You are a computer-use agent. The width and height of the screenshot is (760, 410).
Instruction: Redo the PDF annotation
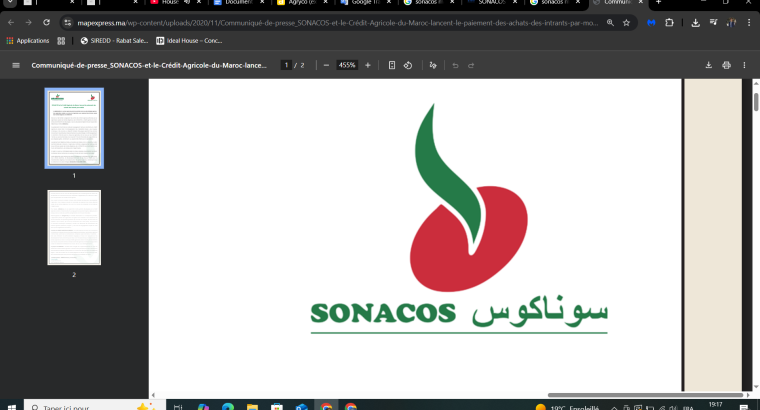471,65
